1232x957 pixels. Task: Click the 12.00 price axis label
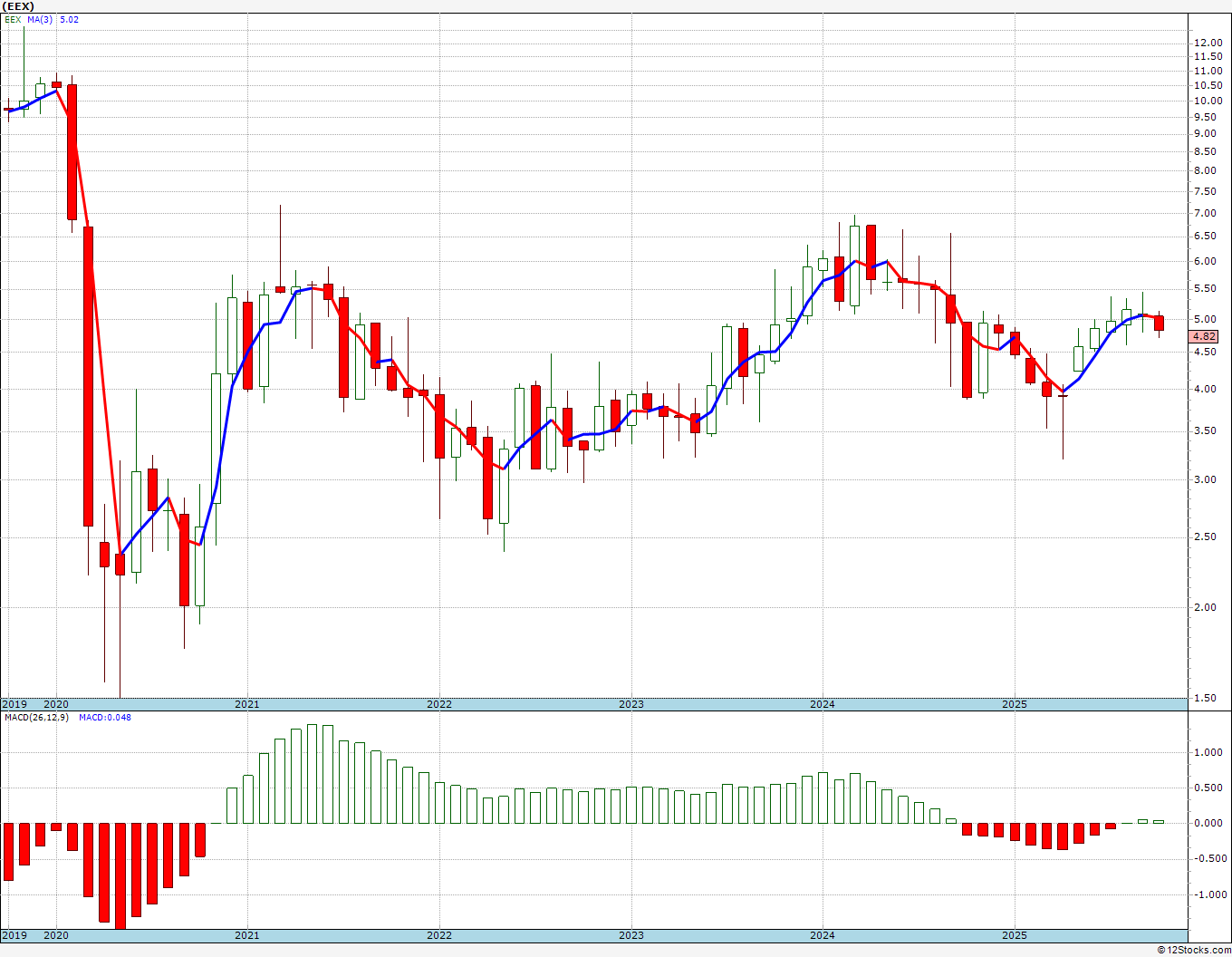(x=1207, y=43)
